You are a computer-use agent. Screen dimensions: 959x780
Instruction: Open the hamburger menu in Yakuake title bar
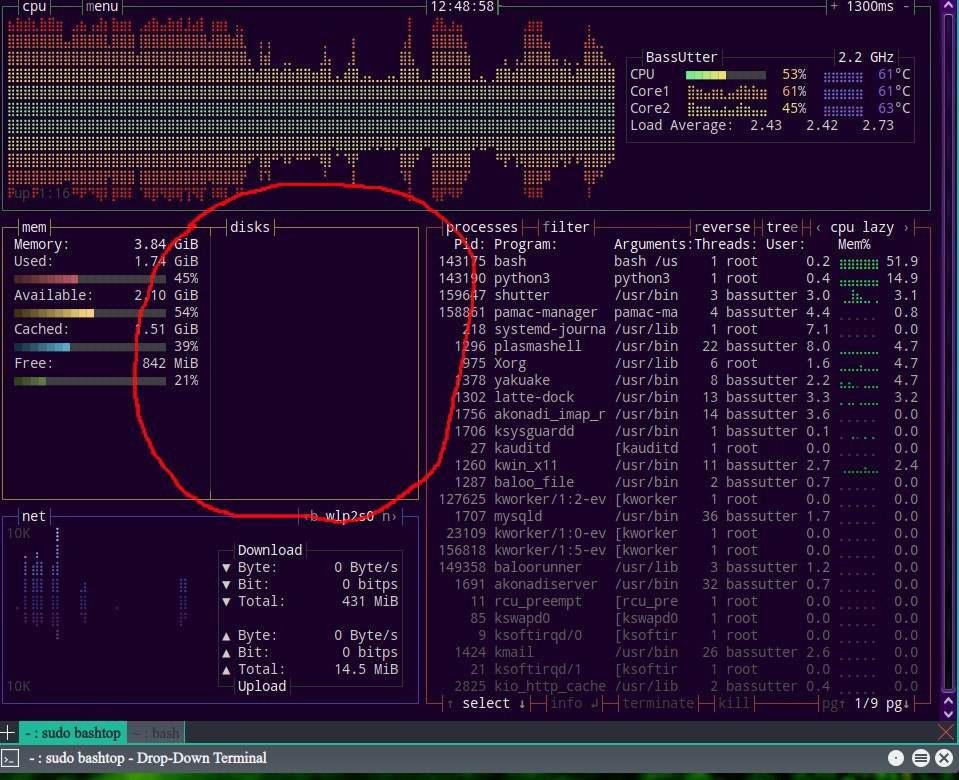click(x=920, y=759)
